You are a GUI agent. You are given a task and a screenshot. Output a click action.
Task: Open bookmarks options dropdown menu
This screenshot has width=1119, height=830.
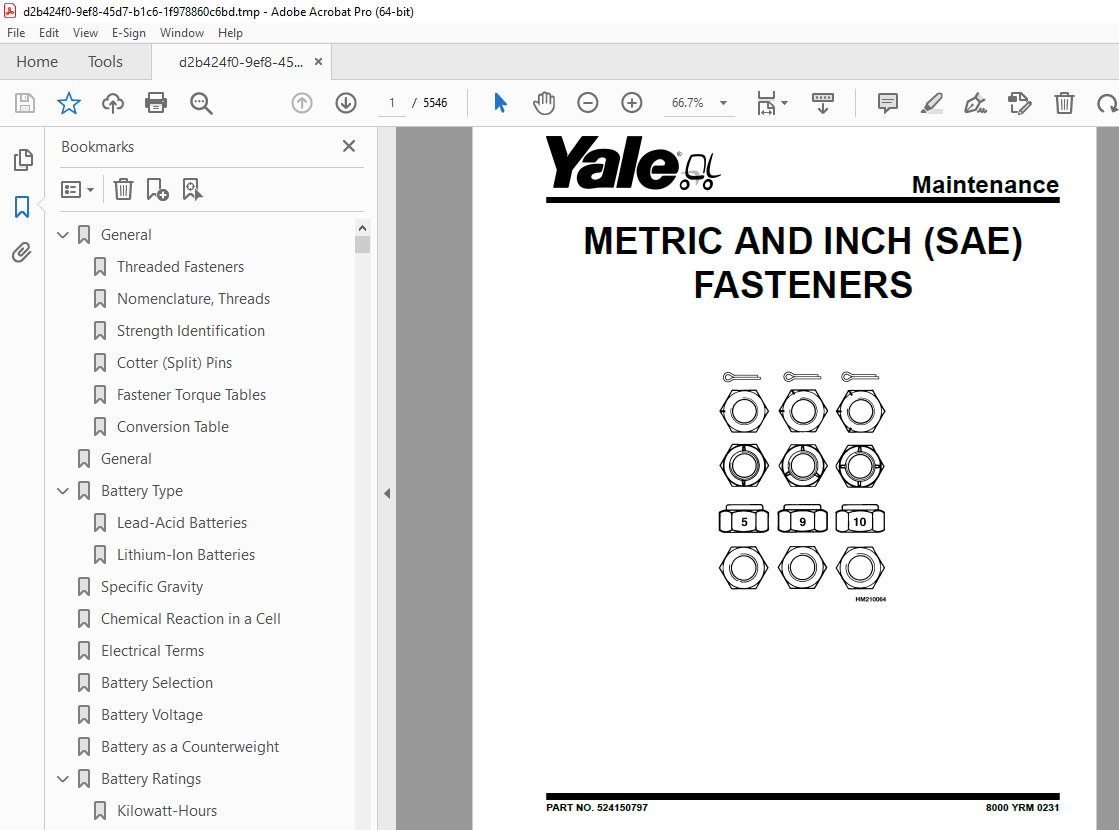[78, 189]
